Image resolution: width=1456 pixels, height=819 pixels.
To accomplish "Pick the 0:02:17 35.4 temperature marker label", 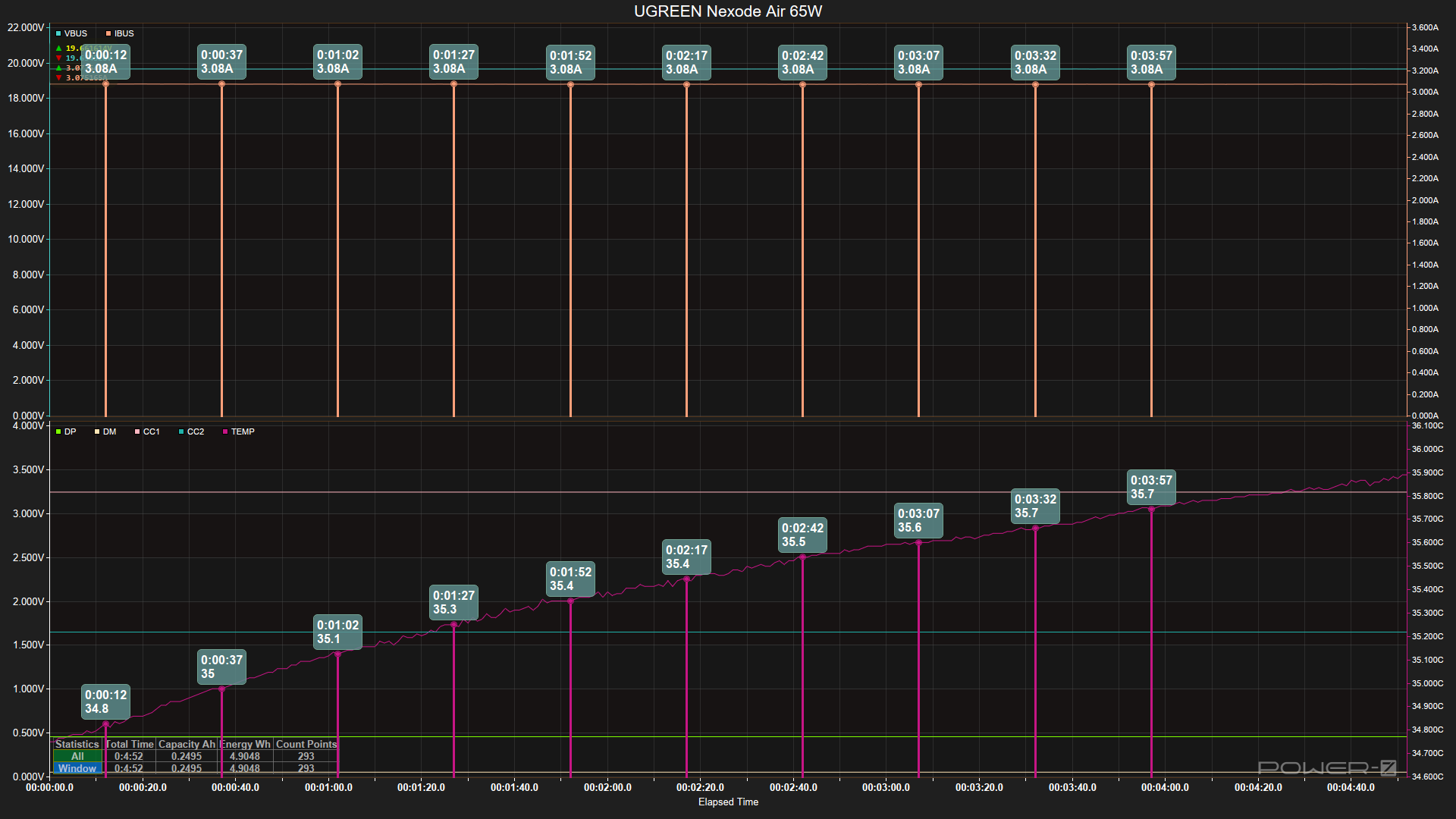I will 686,557.
